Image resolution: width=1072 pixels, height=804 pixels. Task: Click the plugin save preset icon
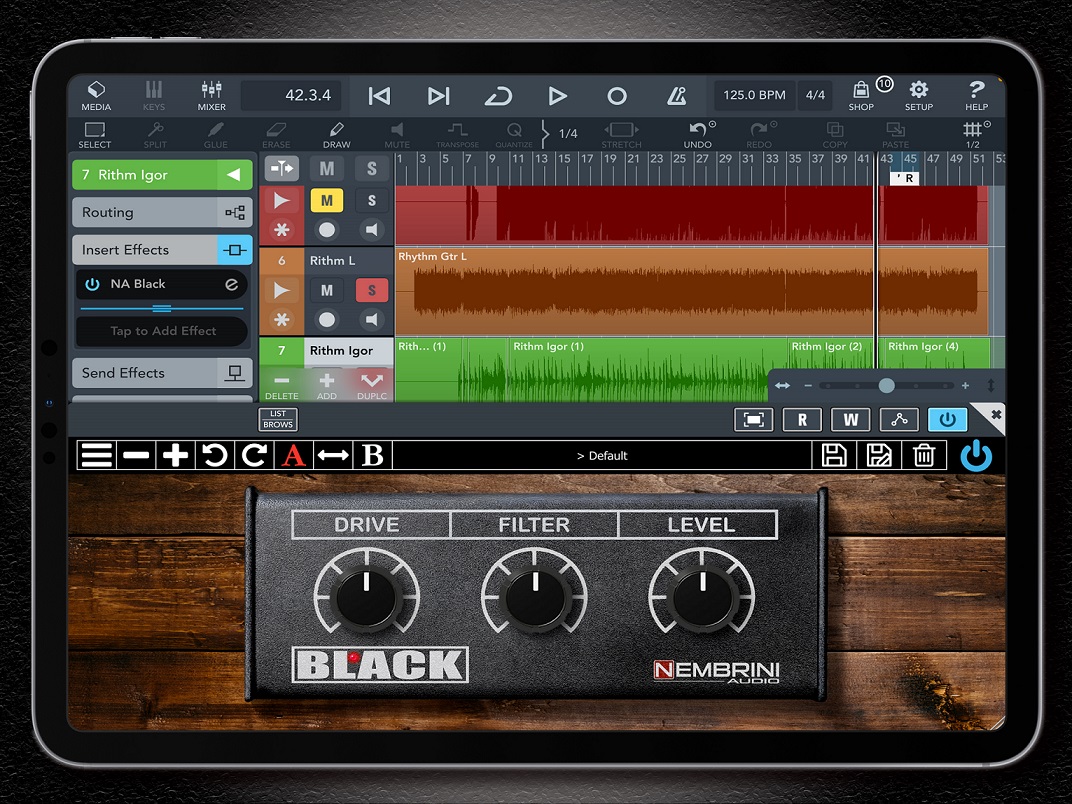pos(834,456)
